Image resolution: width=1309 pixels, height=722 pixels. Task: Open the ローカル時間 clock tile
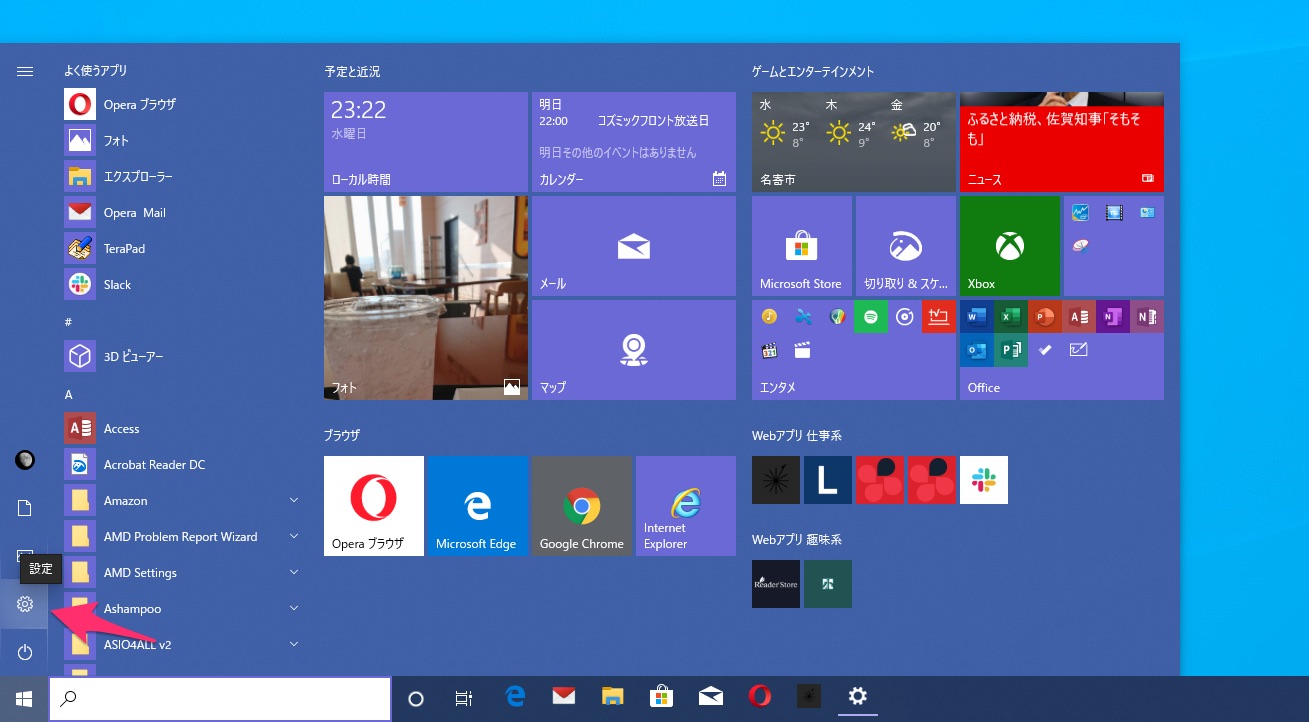(426, 142)
